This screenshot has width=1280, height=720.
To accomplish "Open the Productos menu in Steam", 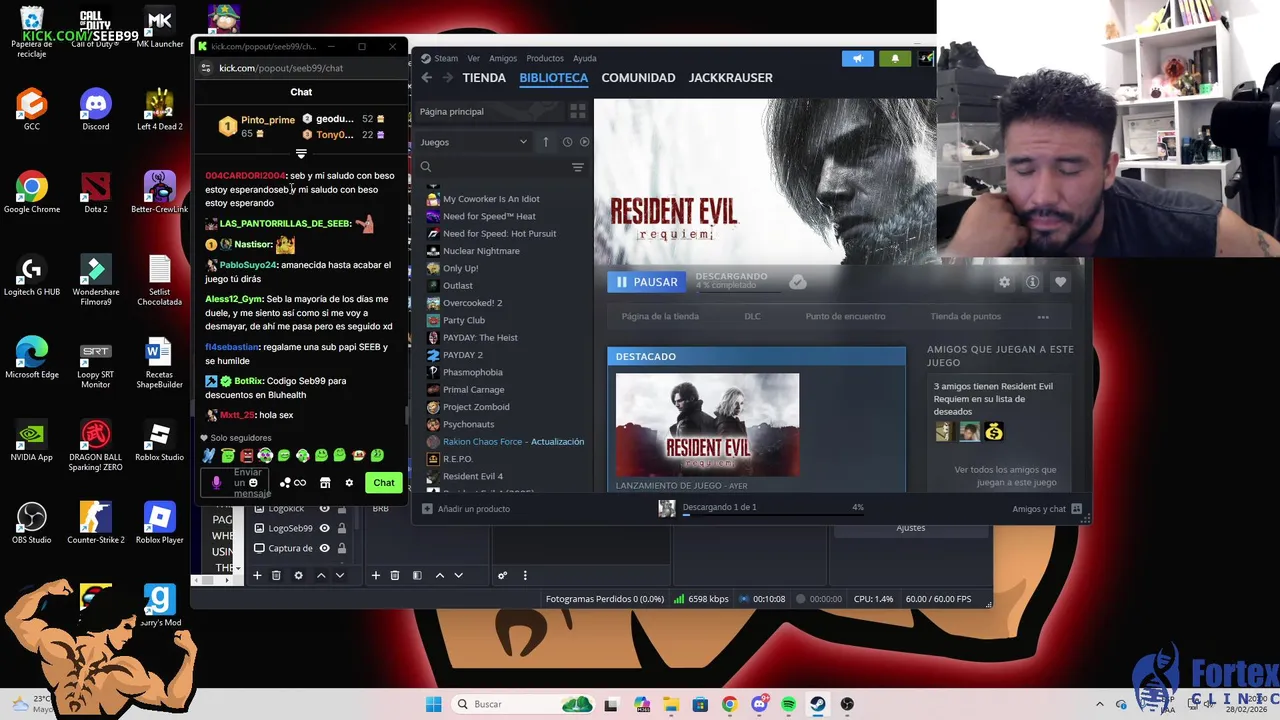I will (545, 58).
